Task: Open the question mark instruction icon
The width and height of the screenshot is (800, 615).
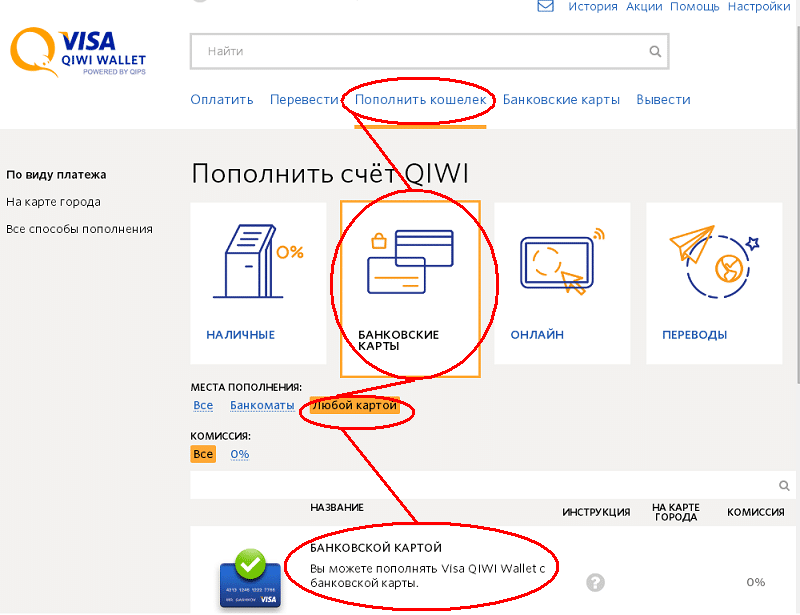Action: (x=595, y=582)
